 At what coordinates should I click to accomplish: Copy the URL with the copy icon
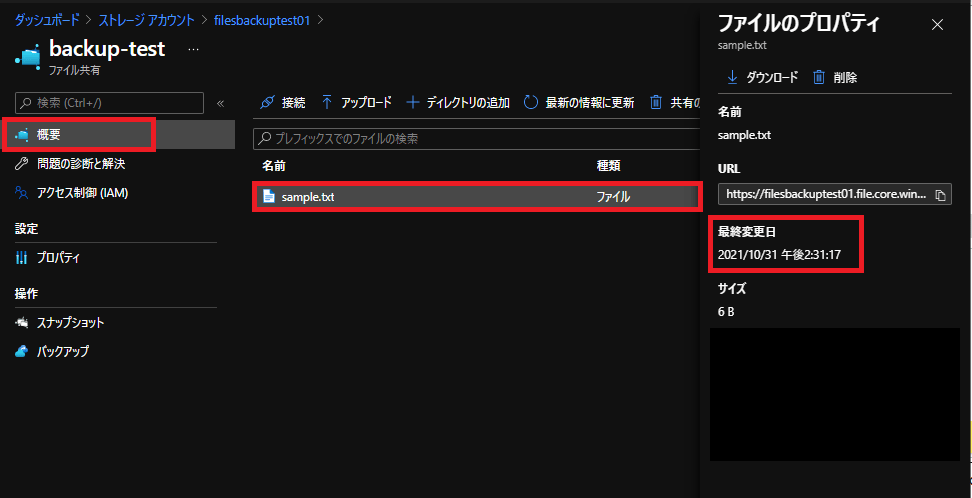(940, 195)
